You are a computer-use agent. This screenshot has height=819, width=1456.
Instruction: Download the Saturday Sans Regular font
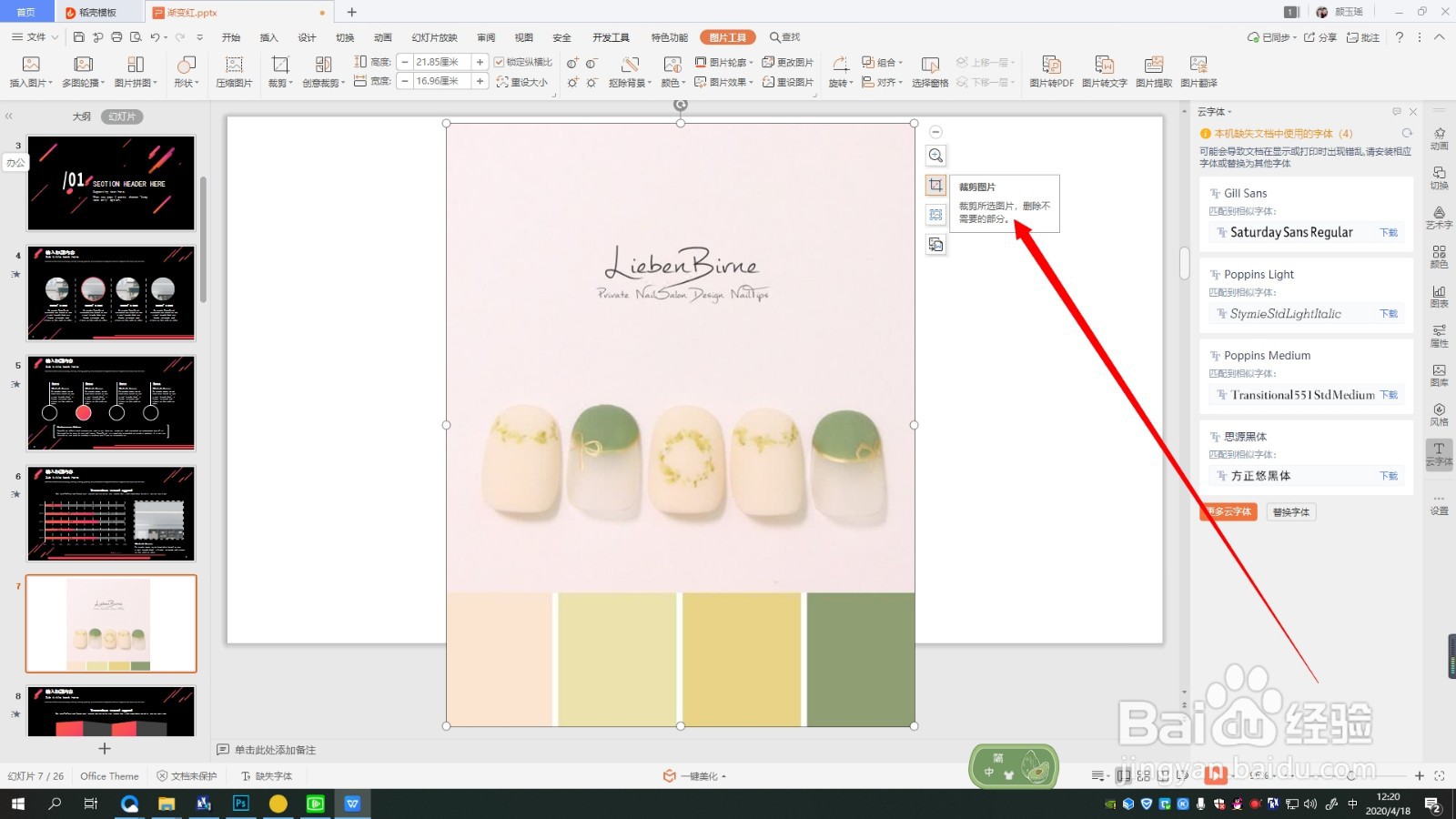coord(1388,233)
